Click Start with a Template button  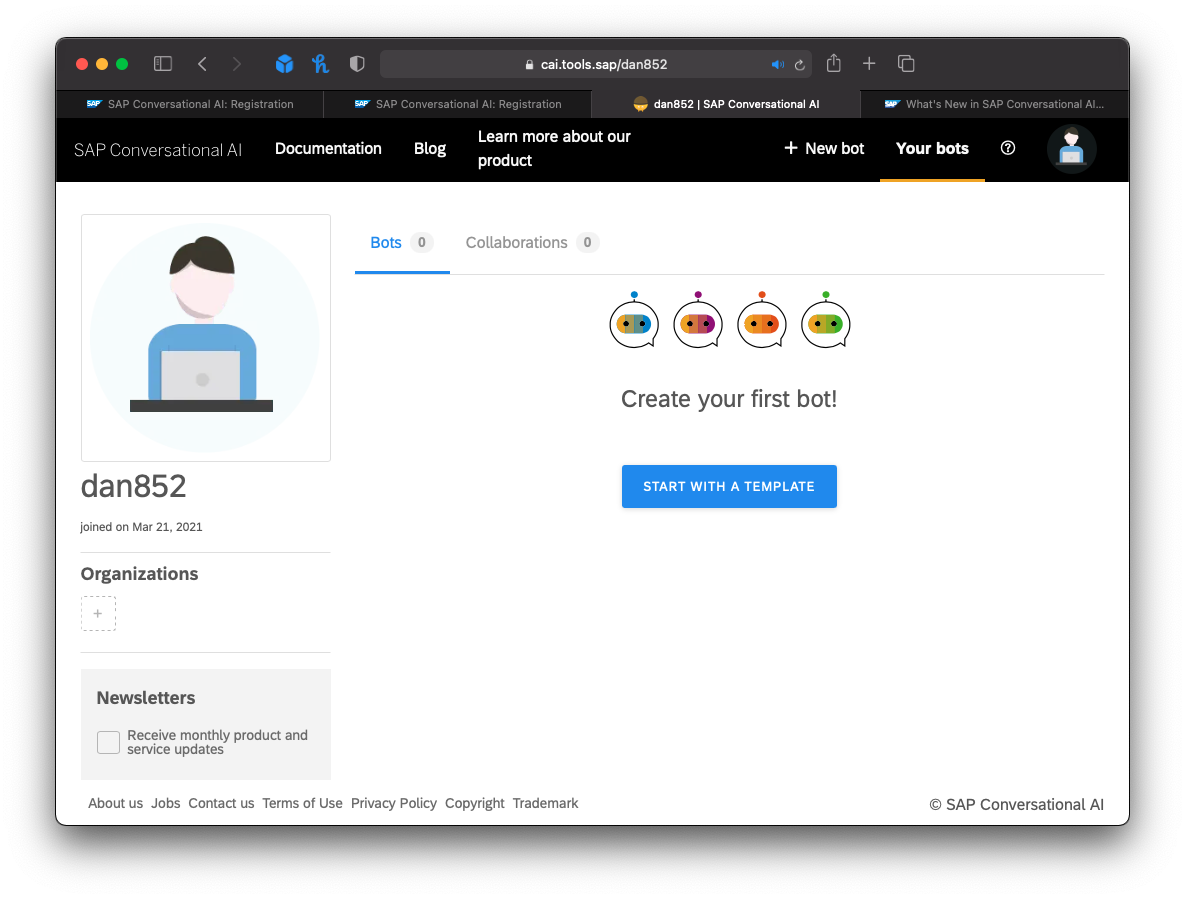pyautogui.click(x=729, y=487)
